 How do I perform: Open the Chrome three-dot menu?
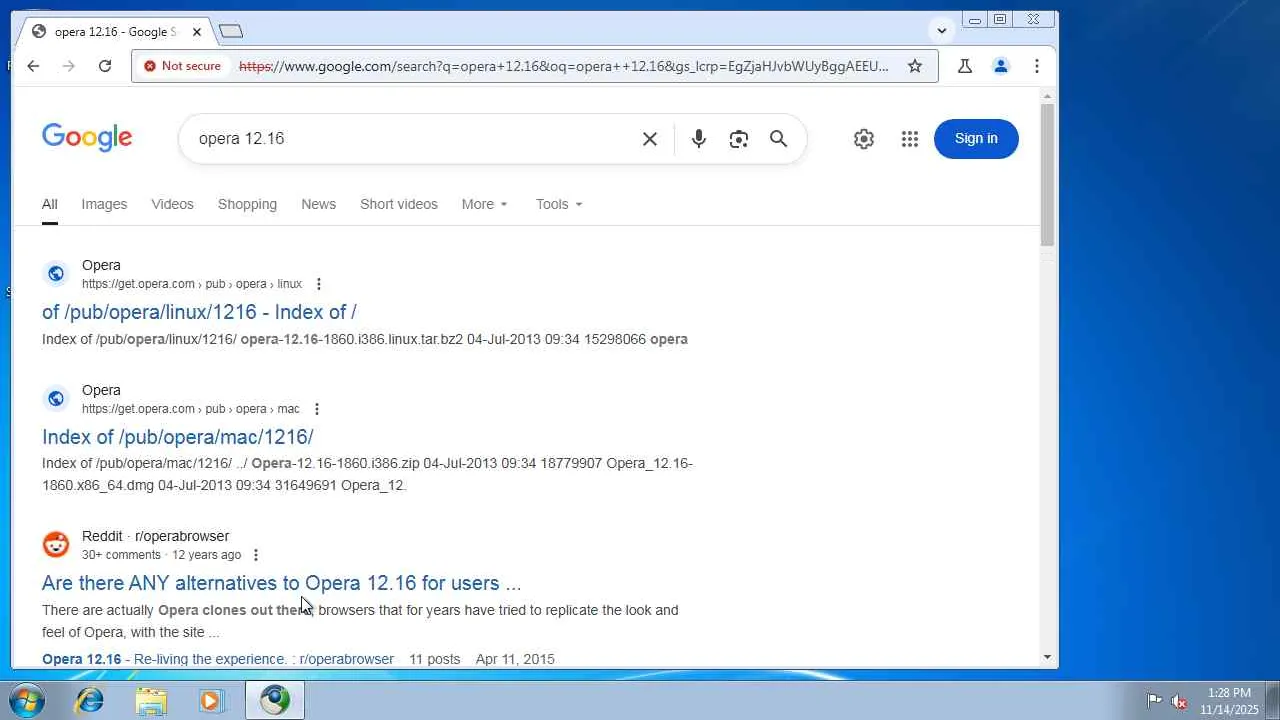point(1036,66)
